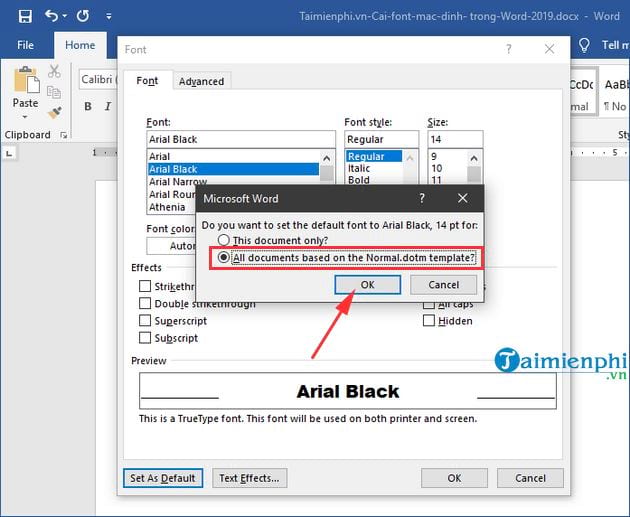The image size is (630, 517).
Task: Click the Font style field Regular
Action: coord(381,139)
